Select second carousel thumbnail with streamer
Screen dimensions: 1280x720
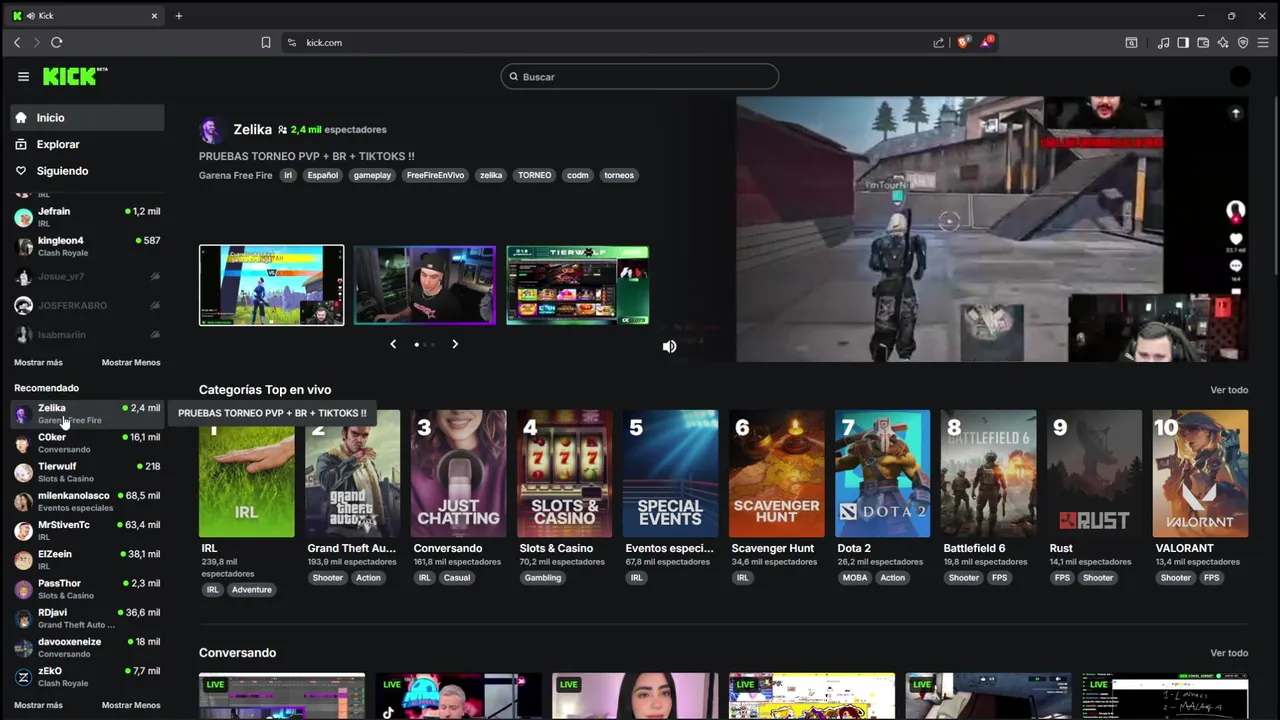pos(424,285)
